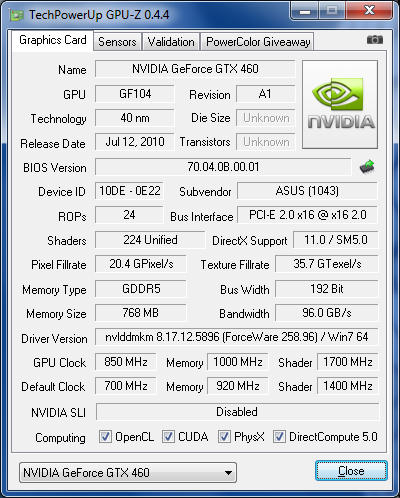Click the Device ID 10DE - 0E22 field
This screenshot has width=400, height=498.
pyautogui.click(x=129, y=191)
